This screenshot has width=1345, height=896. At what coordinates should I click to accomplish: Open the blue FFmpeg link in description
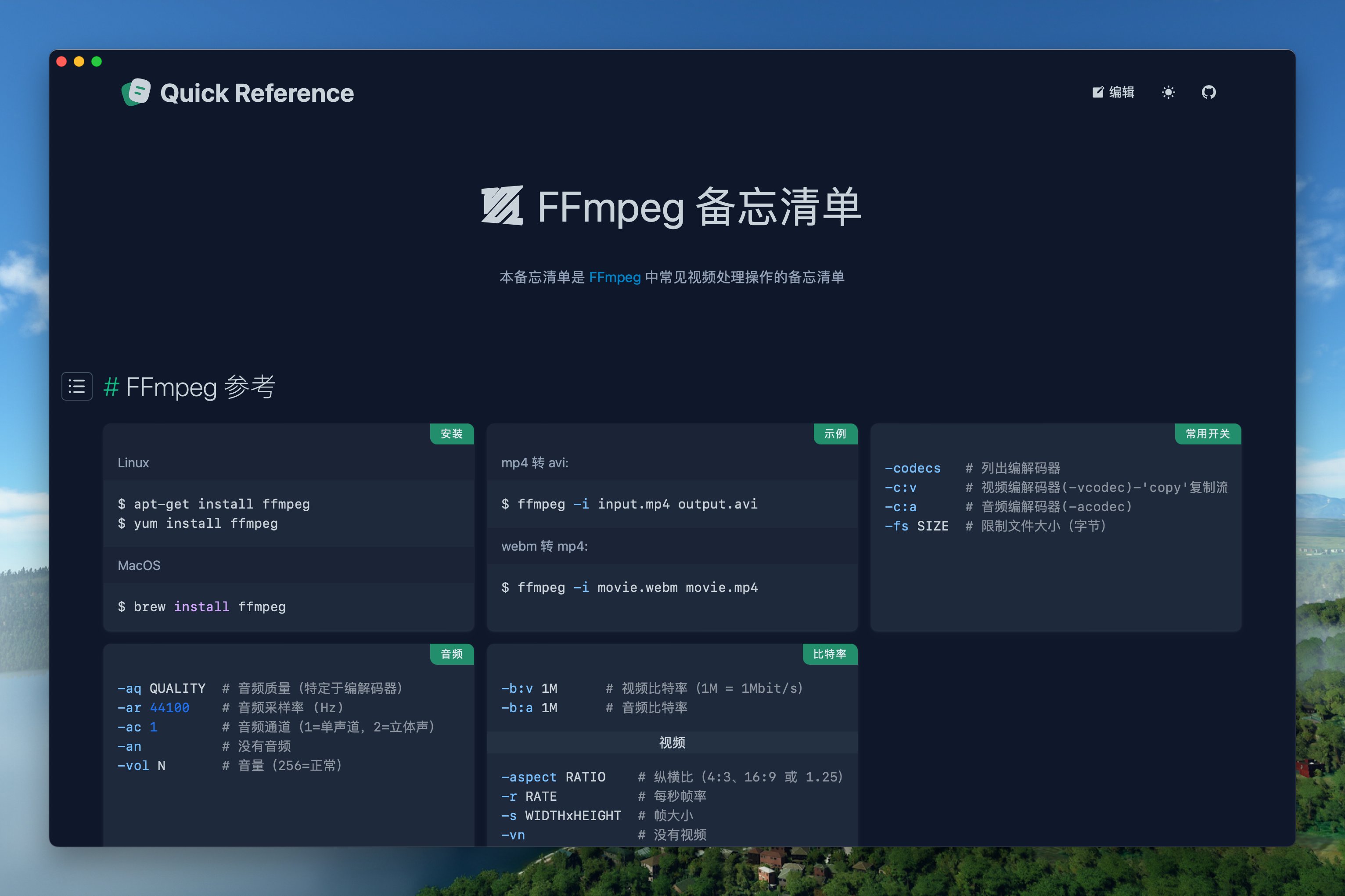pyautogui.click(x=615, y=277)
